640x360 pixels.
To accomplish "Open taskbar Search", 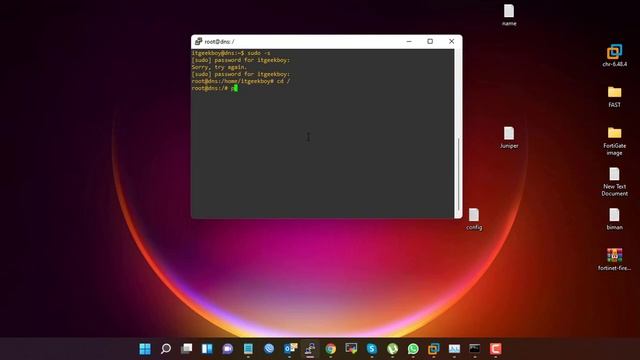I will (166, 349).
